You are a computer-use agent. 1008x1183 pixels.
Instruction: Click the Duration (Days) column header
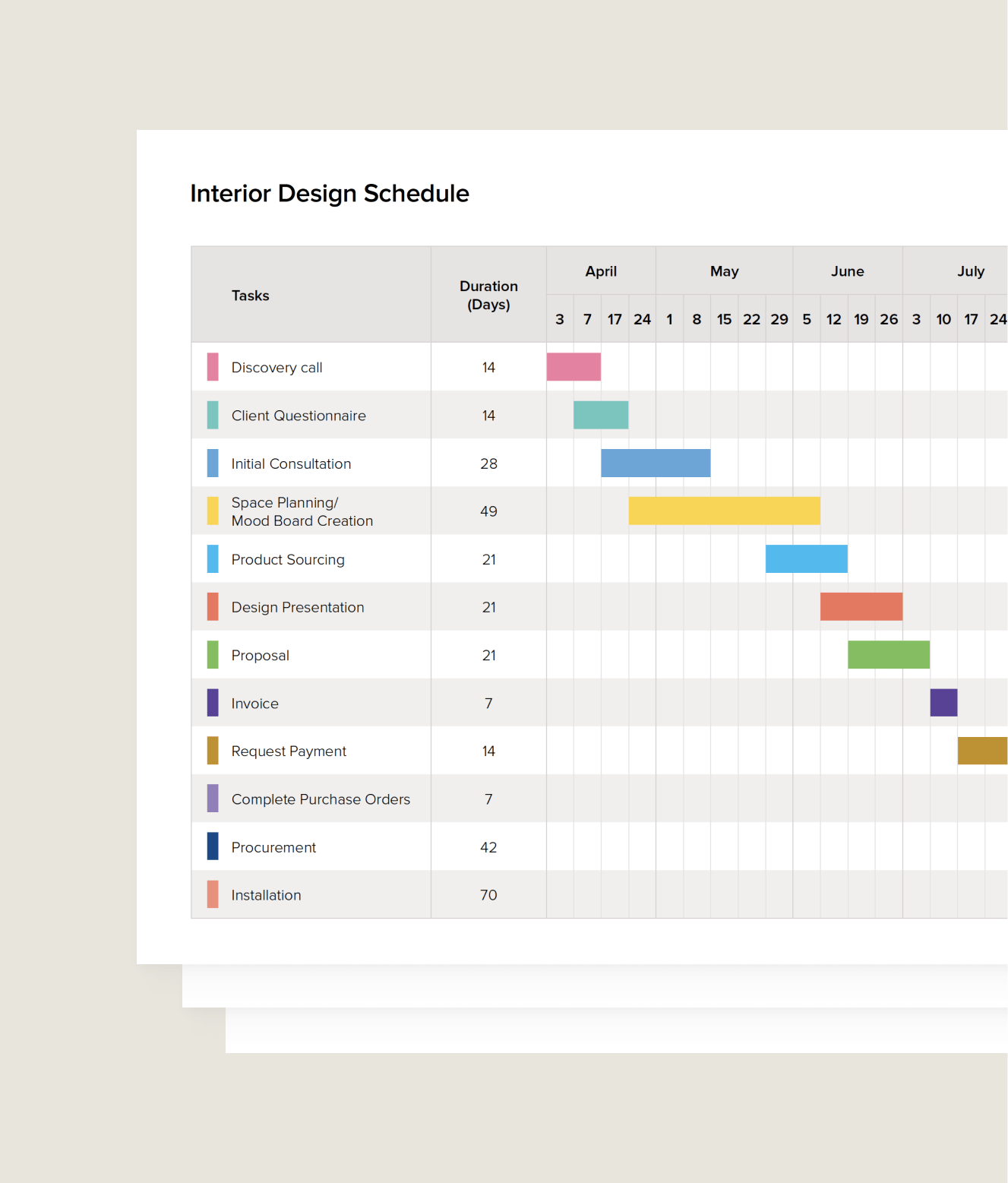[x=488, y=296]
